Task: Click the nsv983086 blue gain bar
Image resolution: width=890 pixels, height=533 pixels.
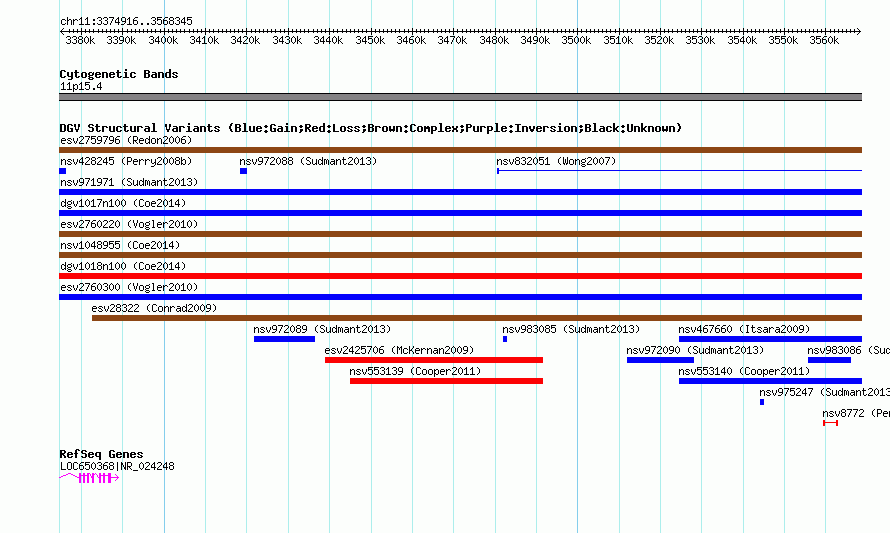Action: [x=829, y=360]
